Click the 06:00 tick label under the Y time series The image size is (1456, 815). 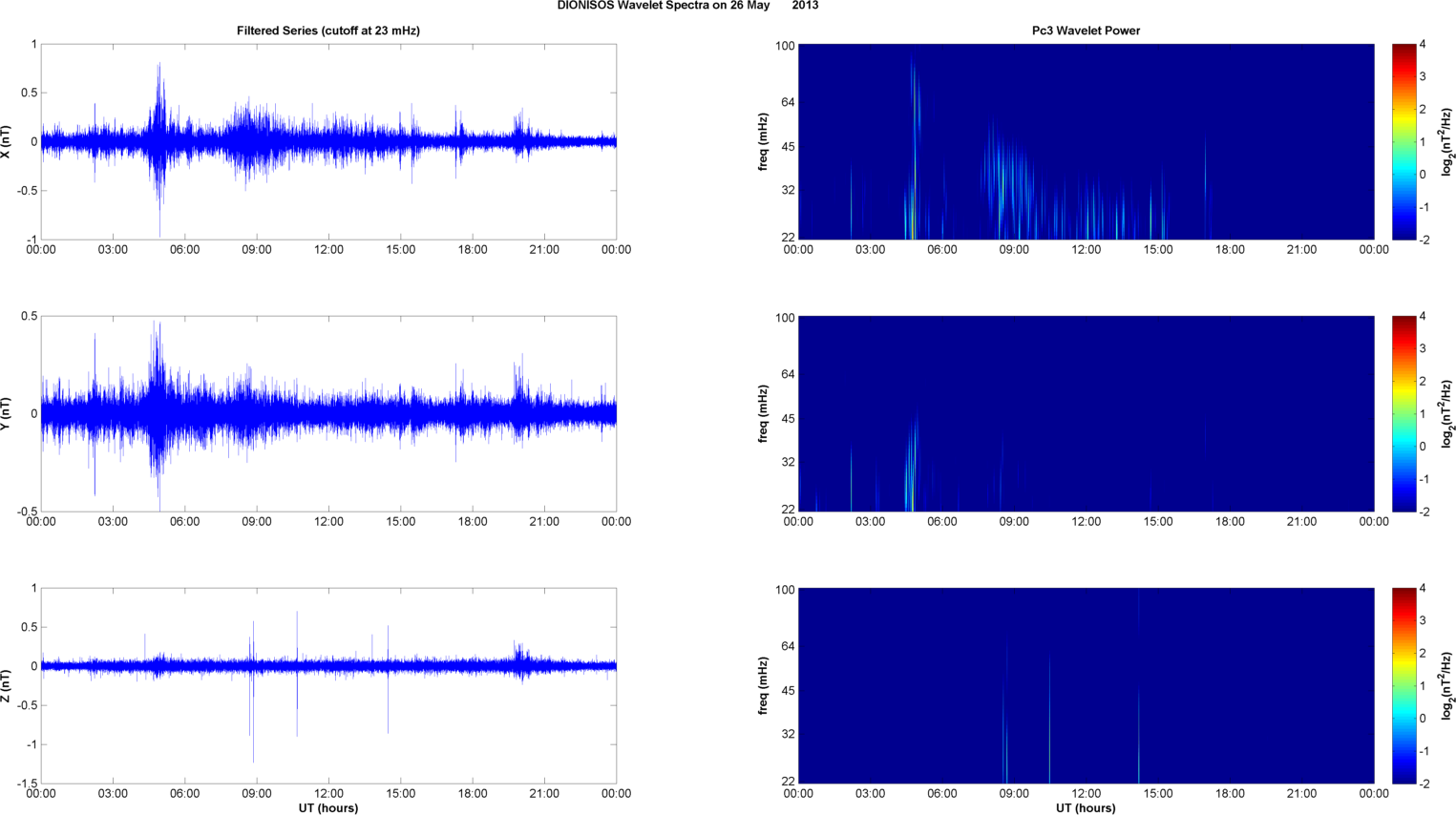184,522
